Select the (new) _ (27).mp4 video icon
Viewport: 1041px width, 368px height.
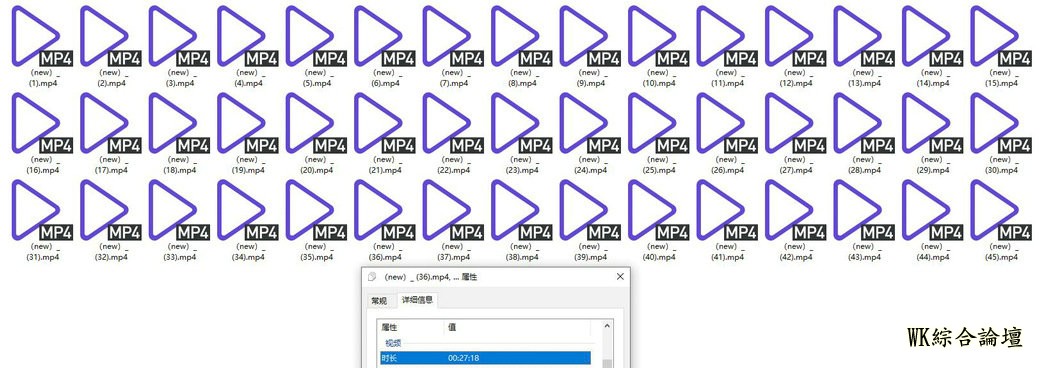(x=795, y=123)
